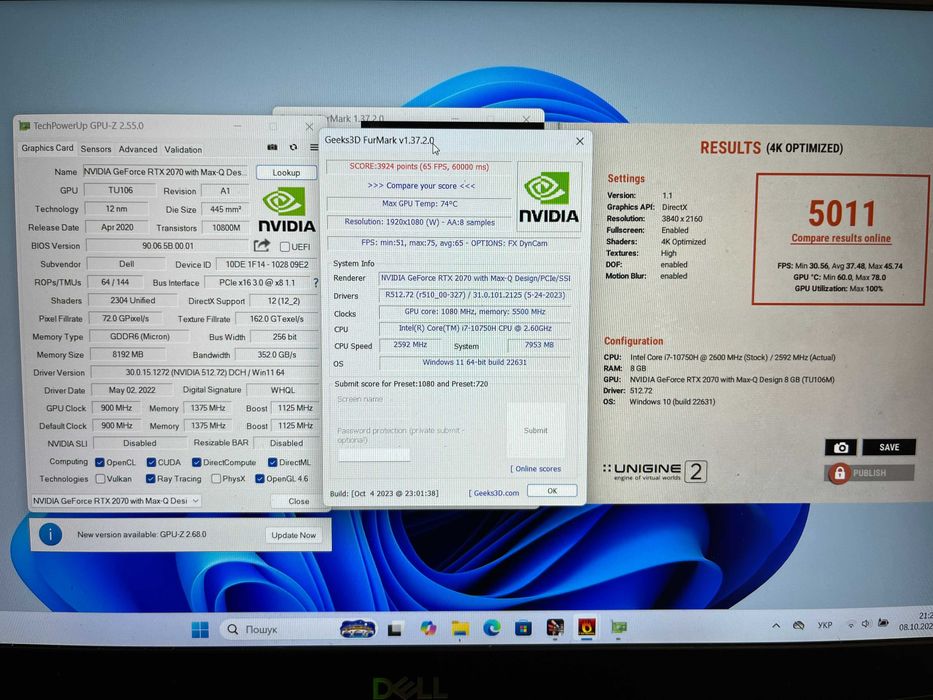Toggle PhysX checkbox
This screenshot has height=700, width=933.
(216, 479)
